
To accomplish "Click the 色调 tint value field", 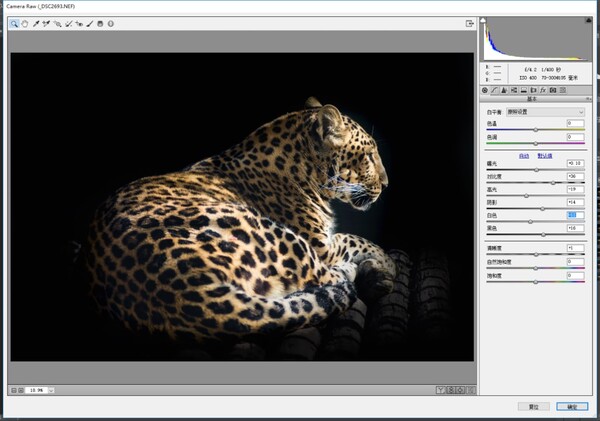I will coord(576,137).
